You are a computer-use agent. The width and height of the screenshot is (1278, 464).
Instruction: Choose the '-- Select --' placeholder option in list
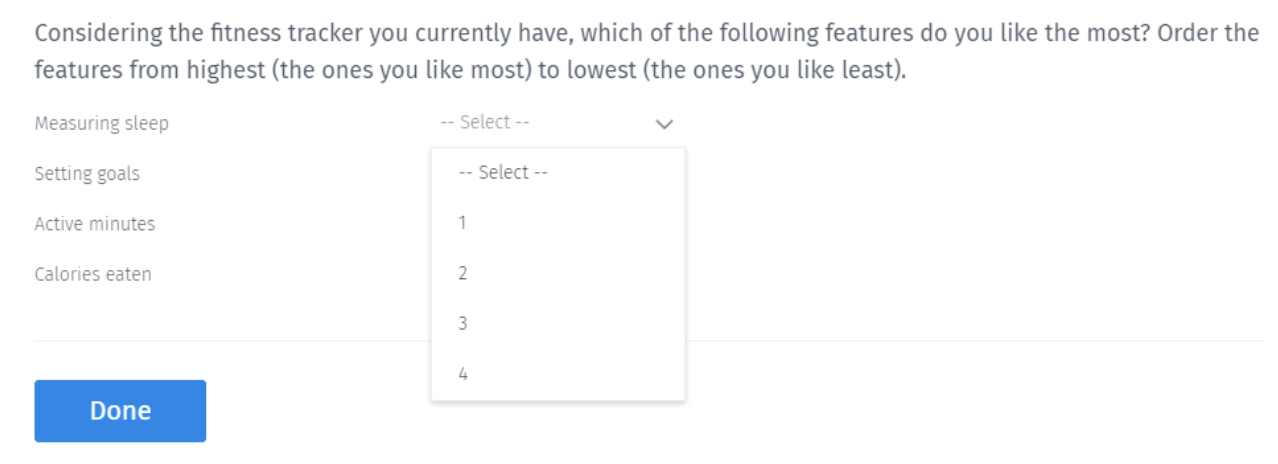503,172
